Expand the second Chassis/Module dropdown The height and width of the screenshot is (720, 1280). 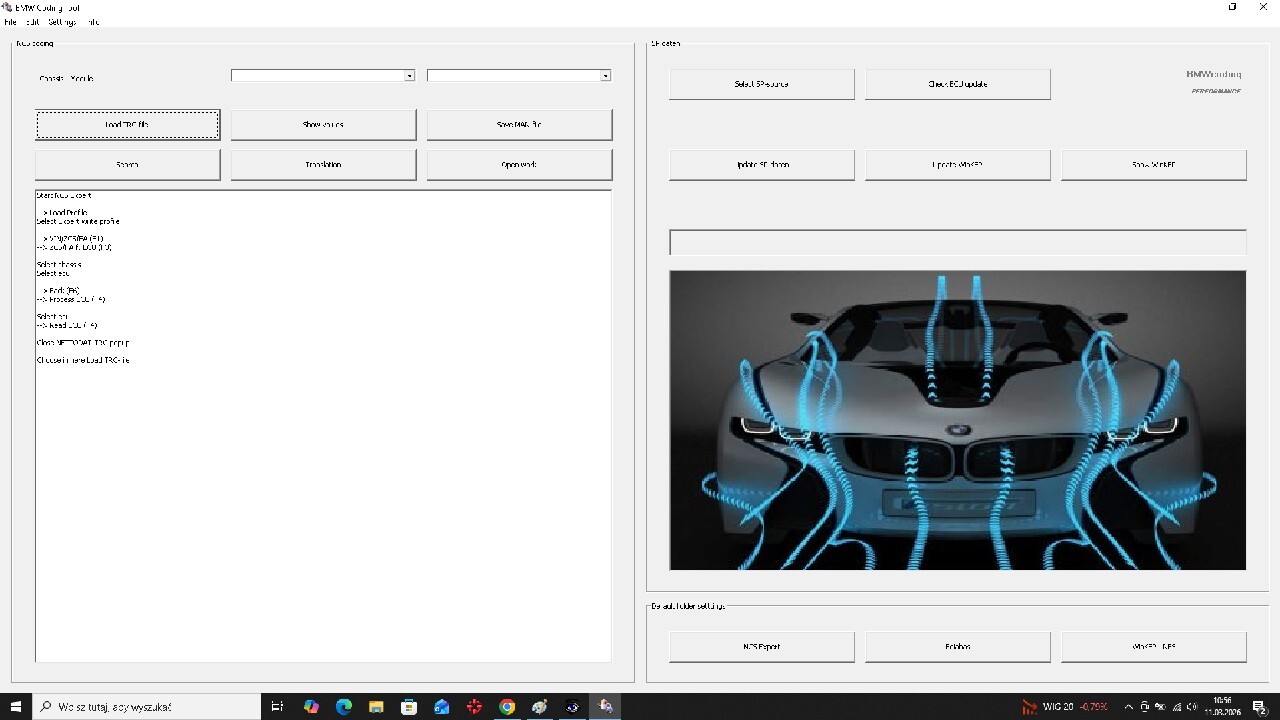point(605,76)
